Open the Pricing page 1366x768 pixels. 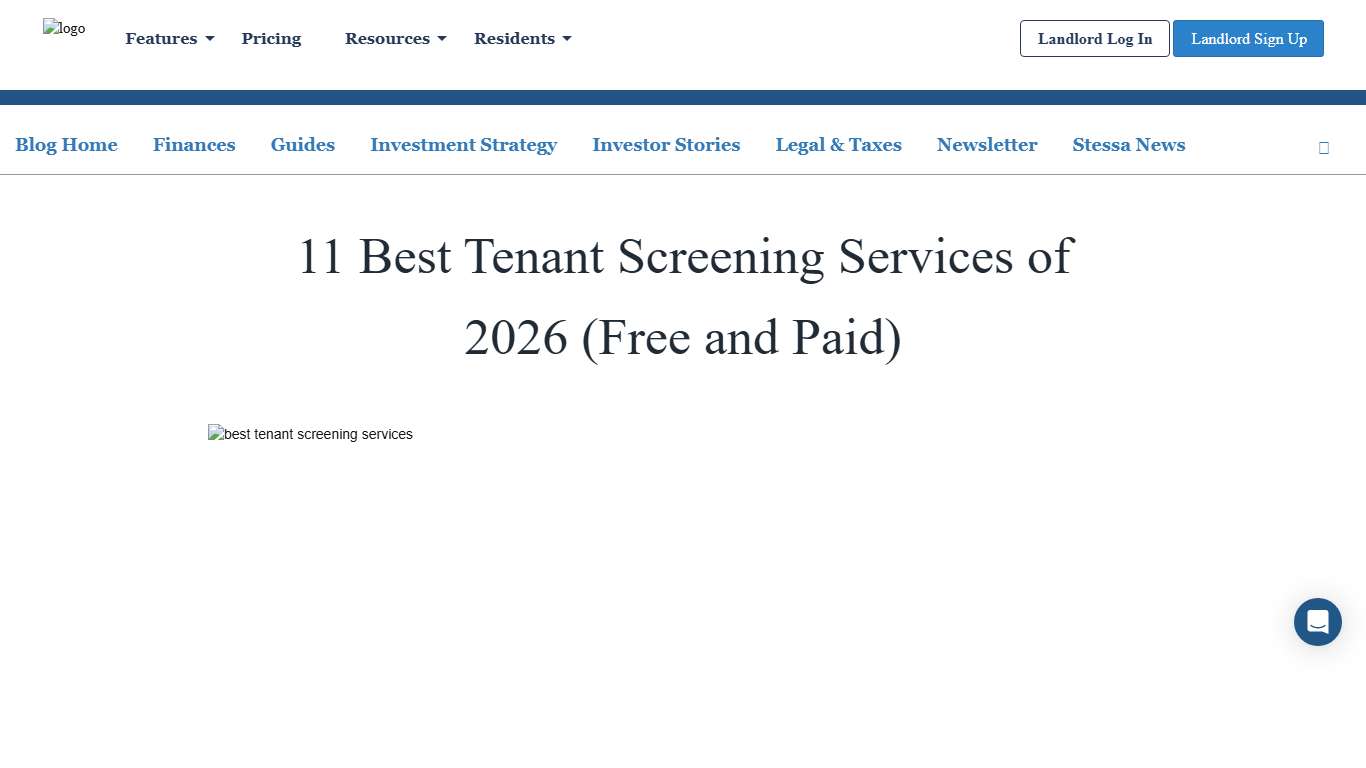tap(271, 38)
